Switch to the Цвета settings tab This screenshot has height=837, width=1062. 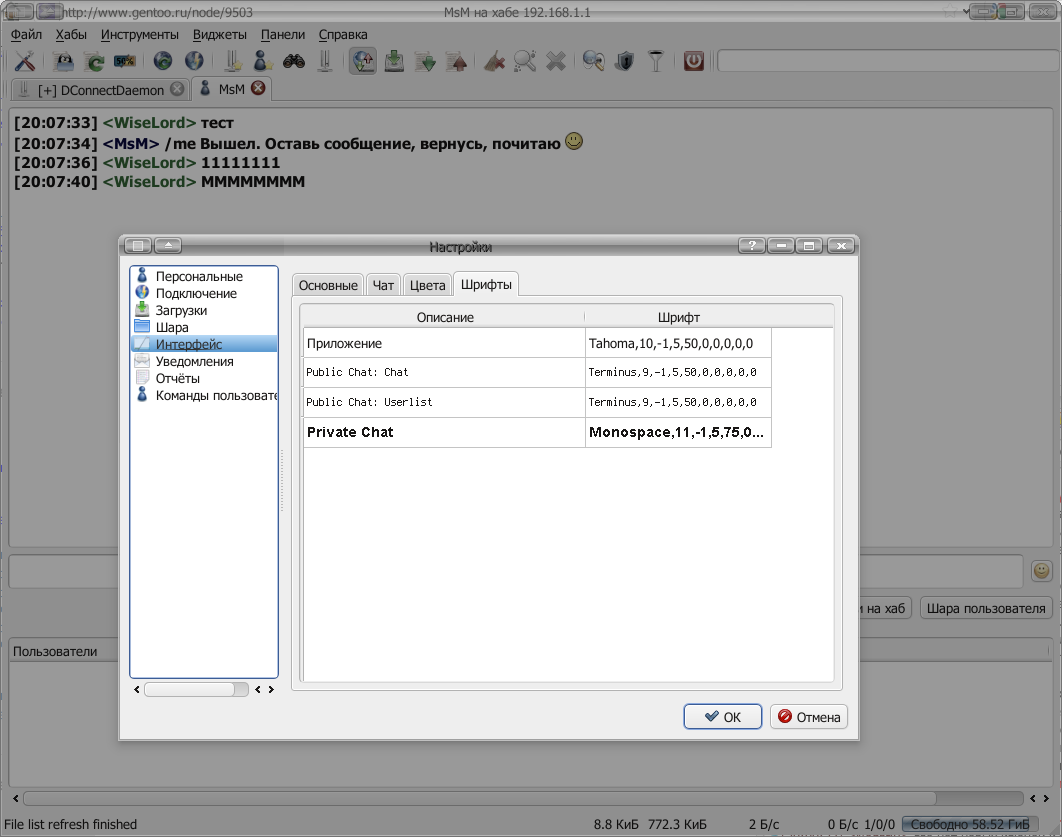(x=427, y=285)
